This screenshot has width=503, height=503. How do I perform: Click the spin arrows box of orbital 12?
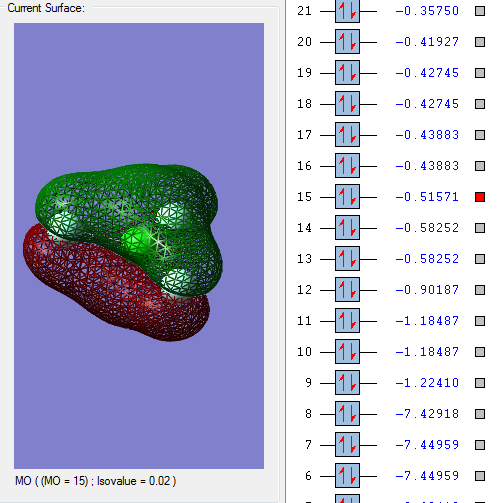(347, 290)
